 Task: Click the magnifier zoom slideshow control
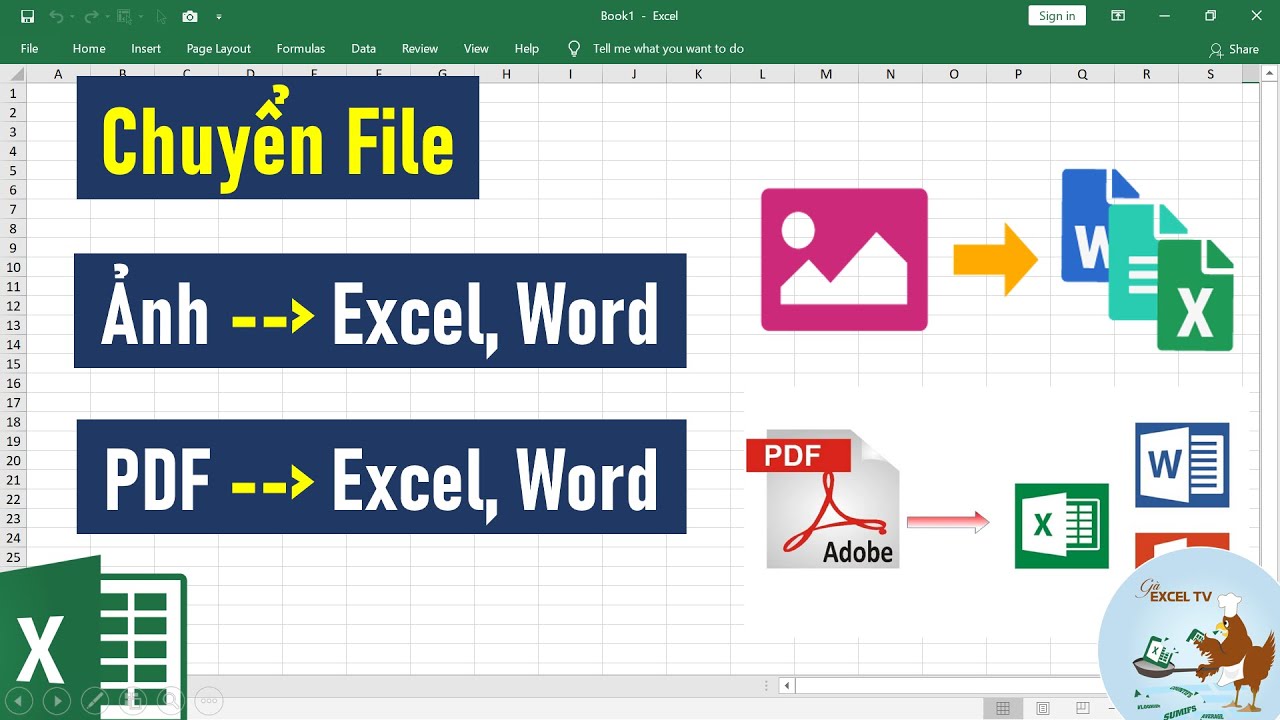tap(170, 701)
